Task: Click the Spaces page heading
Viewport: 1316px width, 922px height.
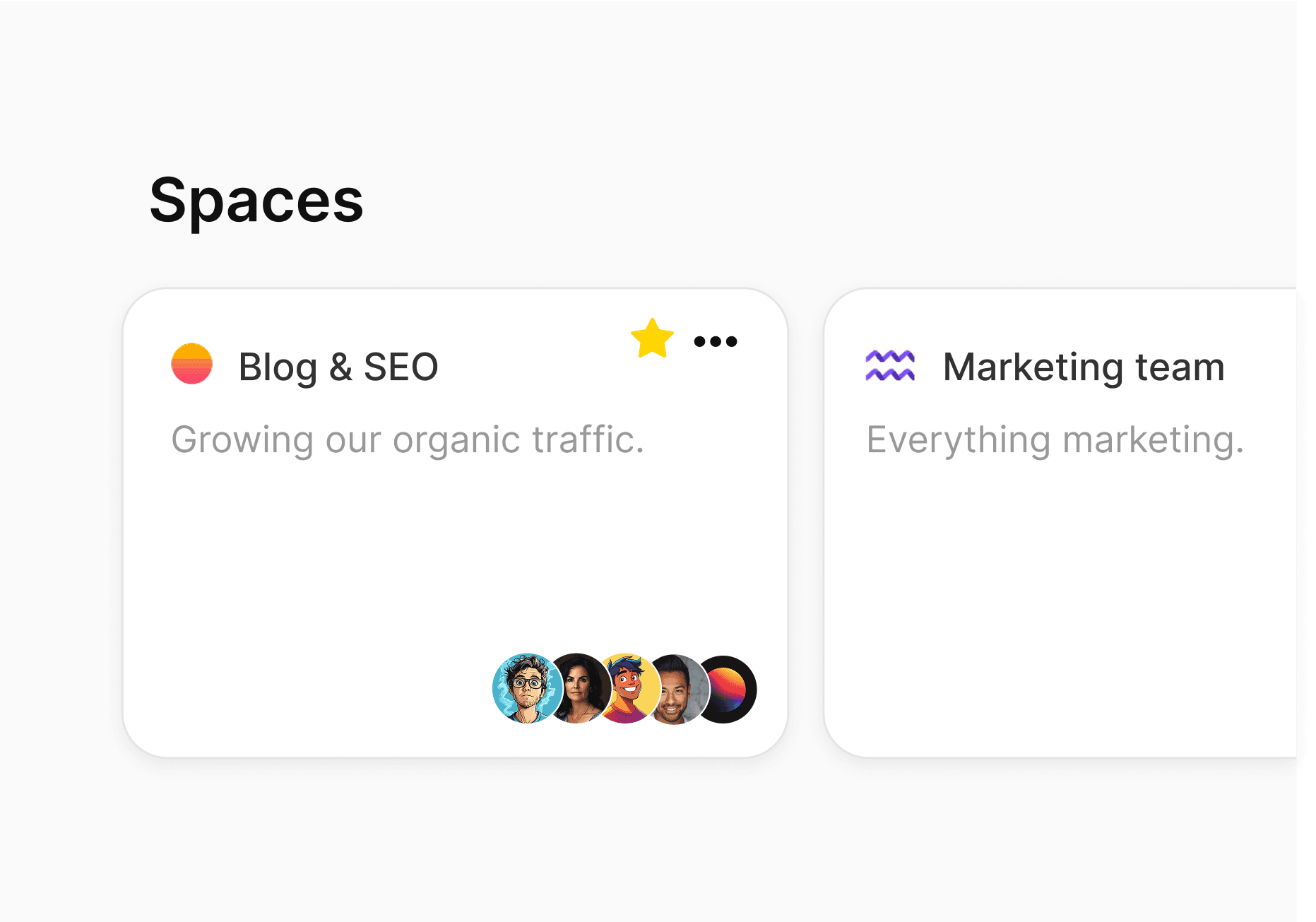Action: coord(258,203)
